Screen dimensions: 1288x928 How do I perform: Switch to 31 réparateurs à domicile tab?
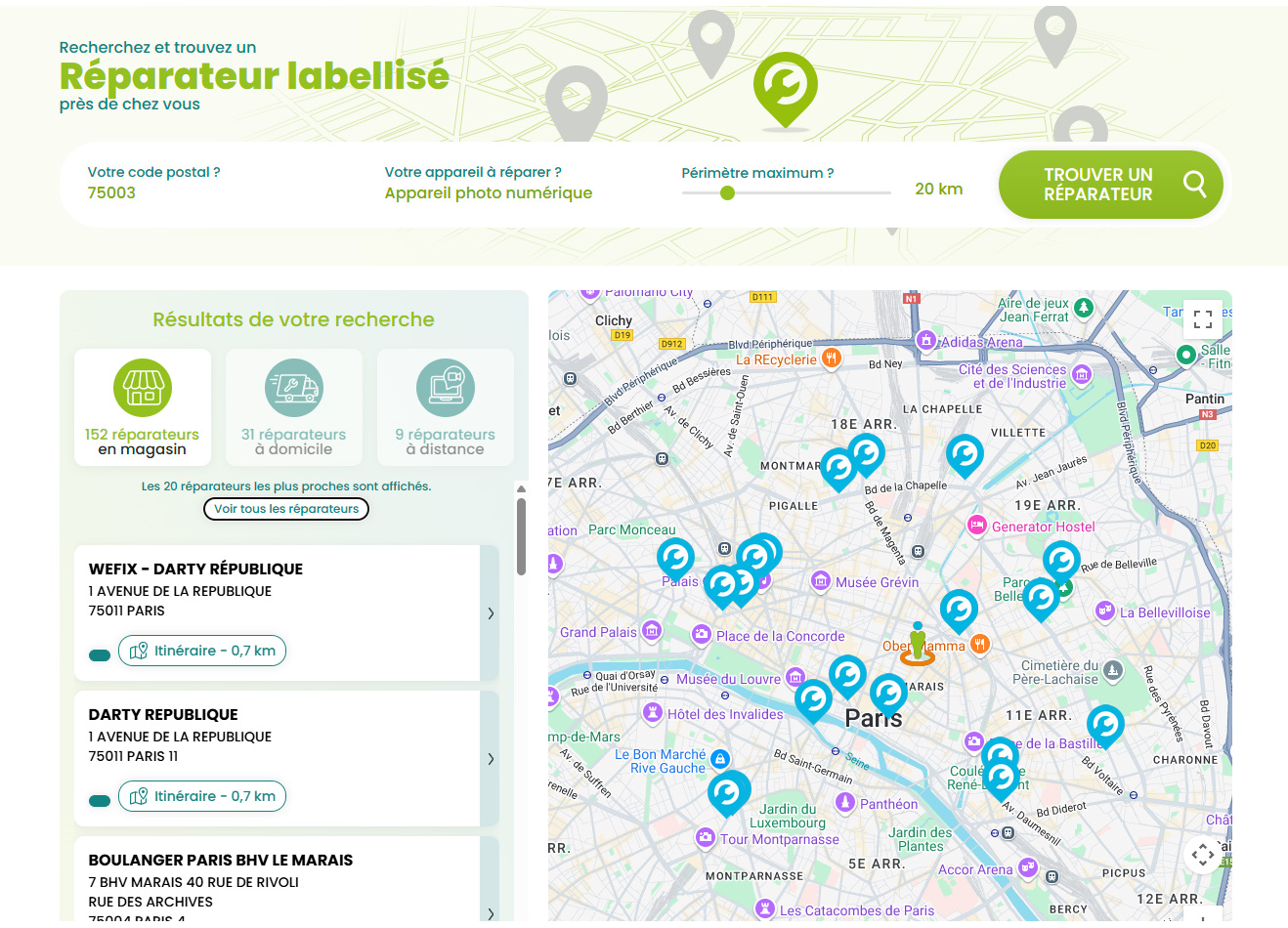tap(294, 407)
